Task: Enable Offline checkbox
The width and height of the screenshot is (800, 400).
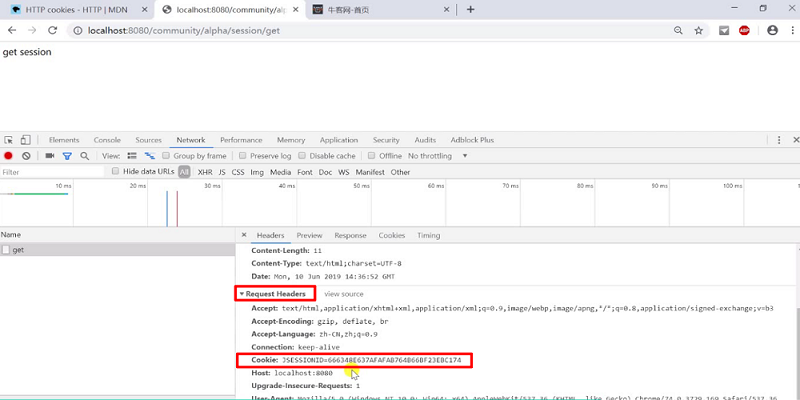Action: (372, 155)
